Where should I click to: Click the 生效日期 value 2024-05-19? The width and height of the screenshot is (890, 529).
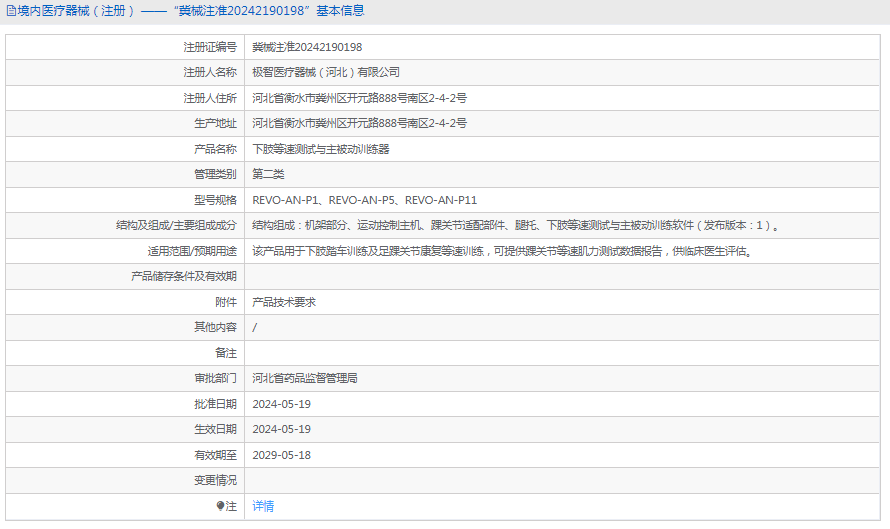click(x=282, y=429)
